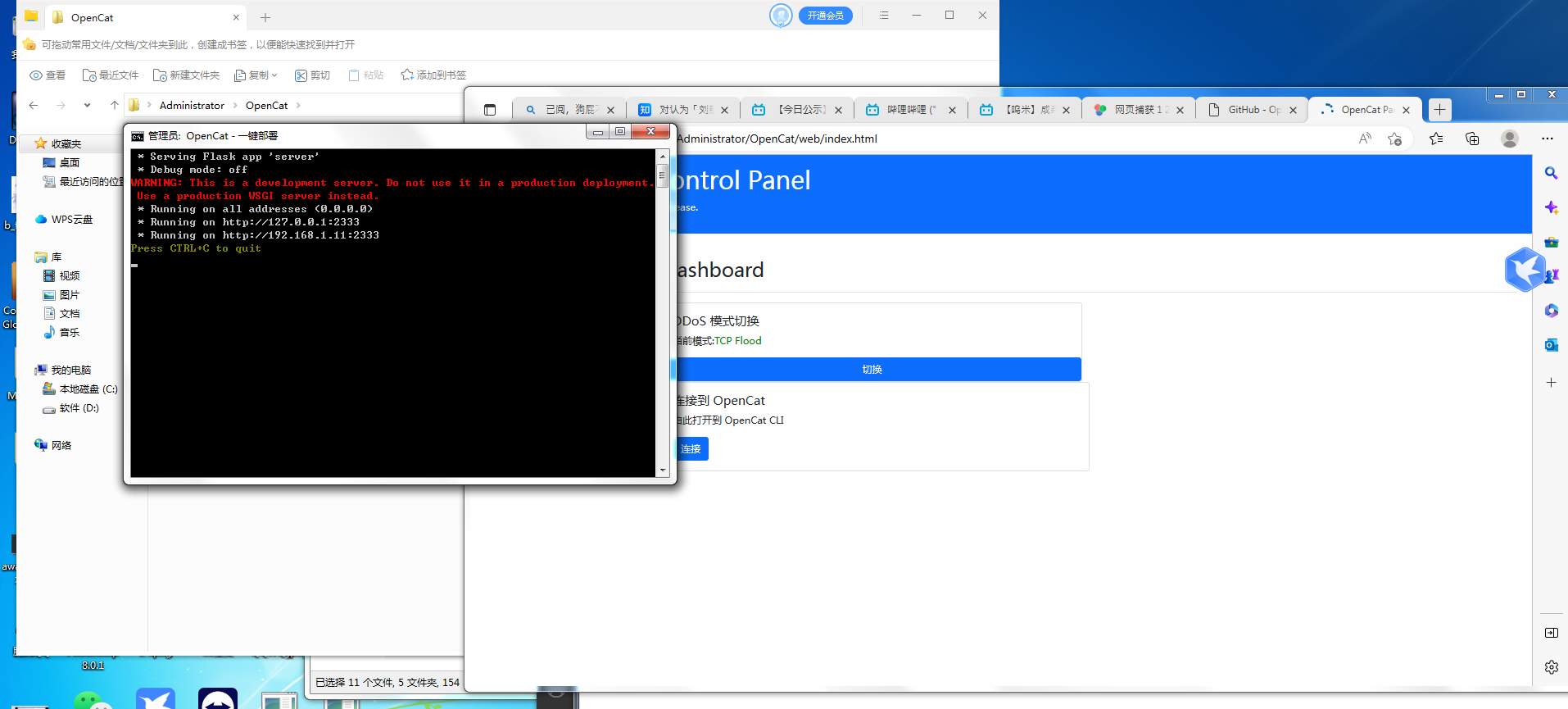This screenshot has width=1568, height=709.
Task: Click the browser address bar URL
Action: click(x=777, y=139)
